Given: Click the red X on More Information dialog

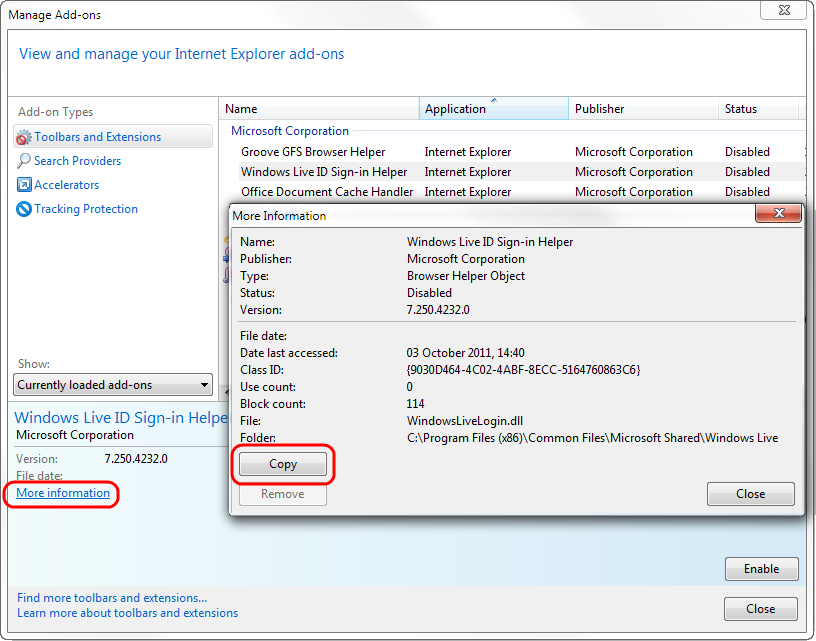Looking at the screenshot, I should [779, 213].
